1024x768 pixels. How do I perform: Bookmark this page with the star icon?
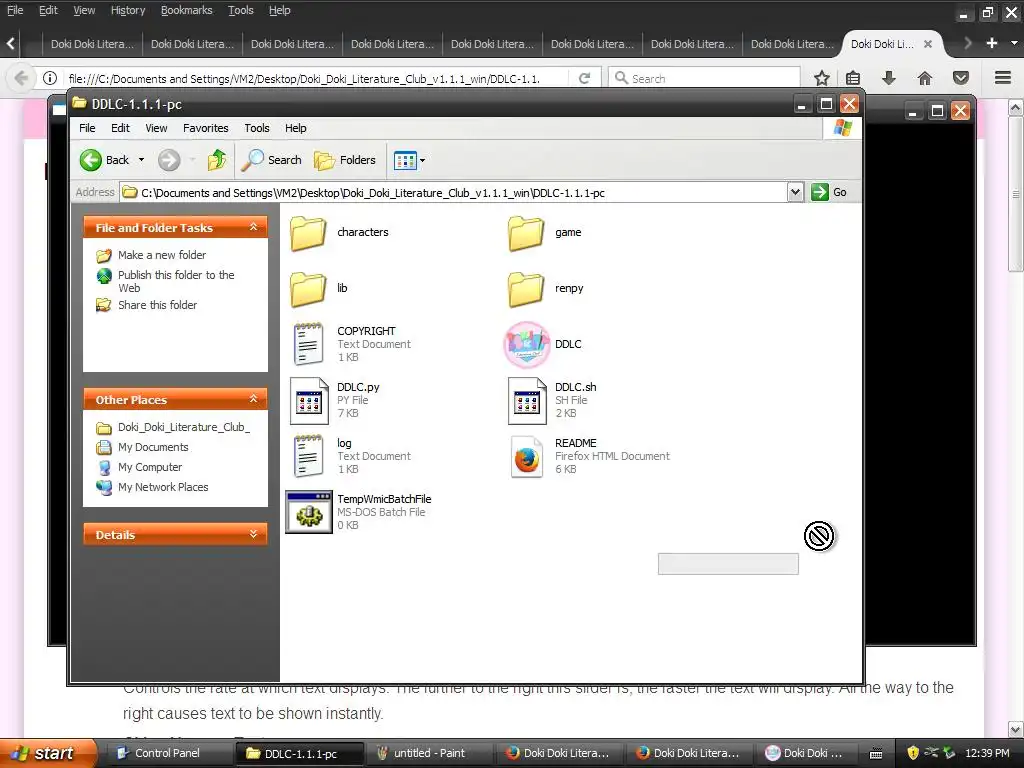[x=822, y=78]
